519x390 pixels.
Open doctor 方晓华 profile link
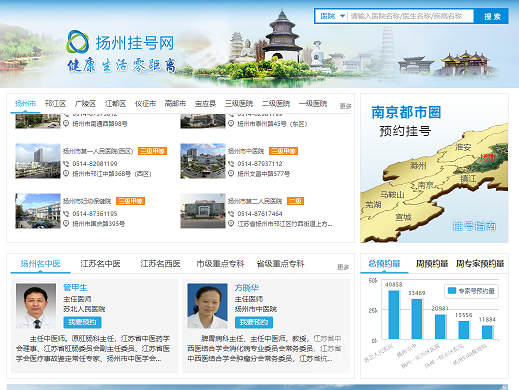point(247,288)
